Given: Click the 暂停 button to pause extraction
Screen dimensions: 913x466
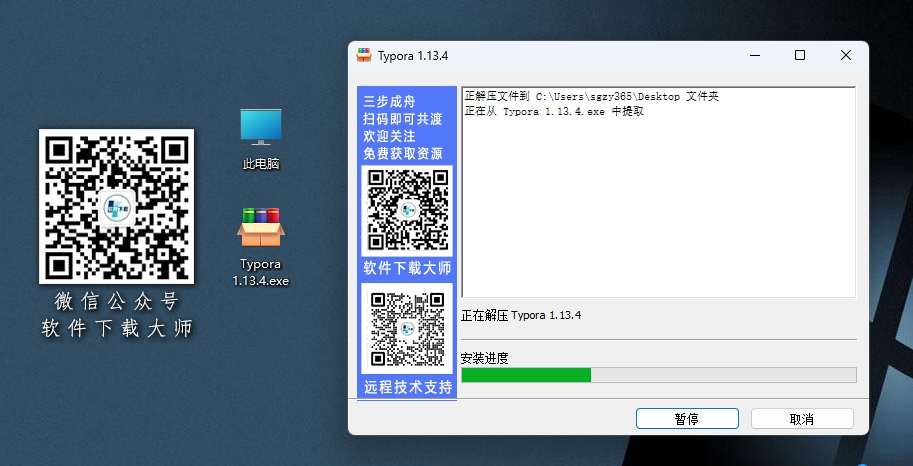Looking at the screenshot, I should (687, 419).
